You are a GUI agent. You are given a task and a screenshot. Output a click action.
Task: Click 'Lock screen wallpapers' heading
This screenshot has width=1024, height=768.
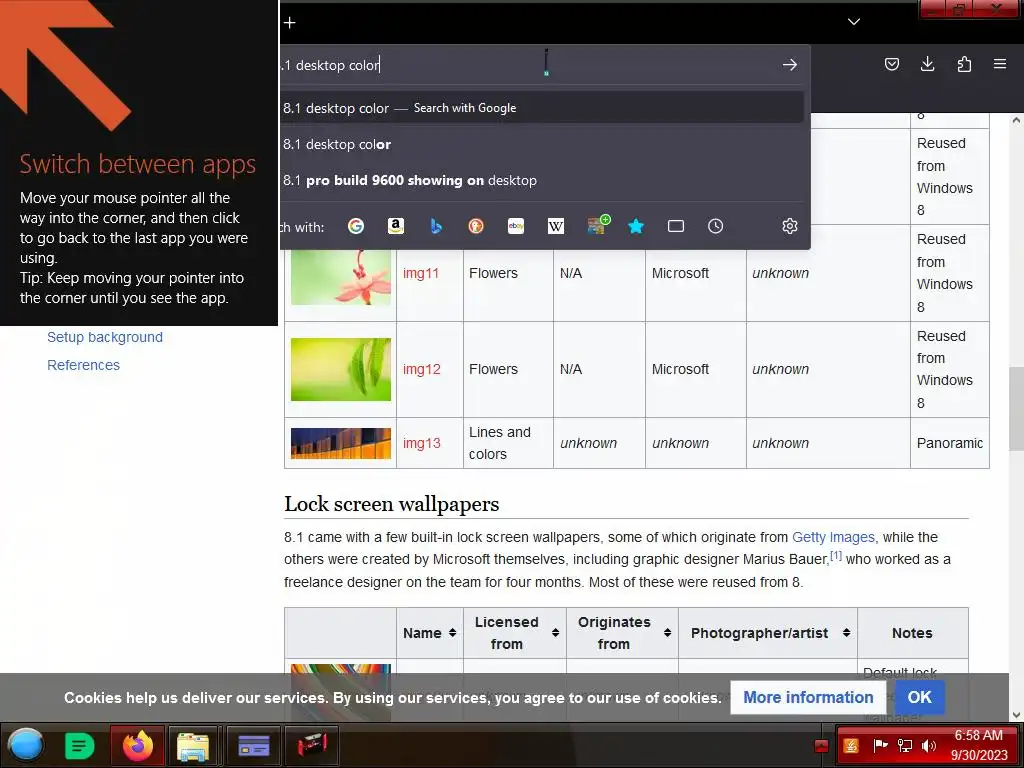(x=392, y=504)
